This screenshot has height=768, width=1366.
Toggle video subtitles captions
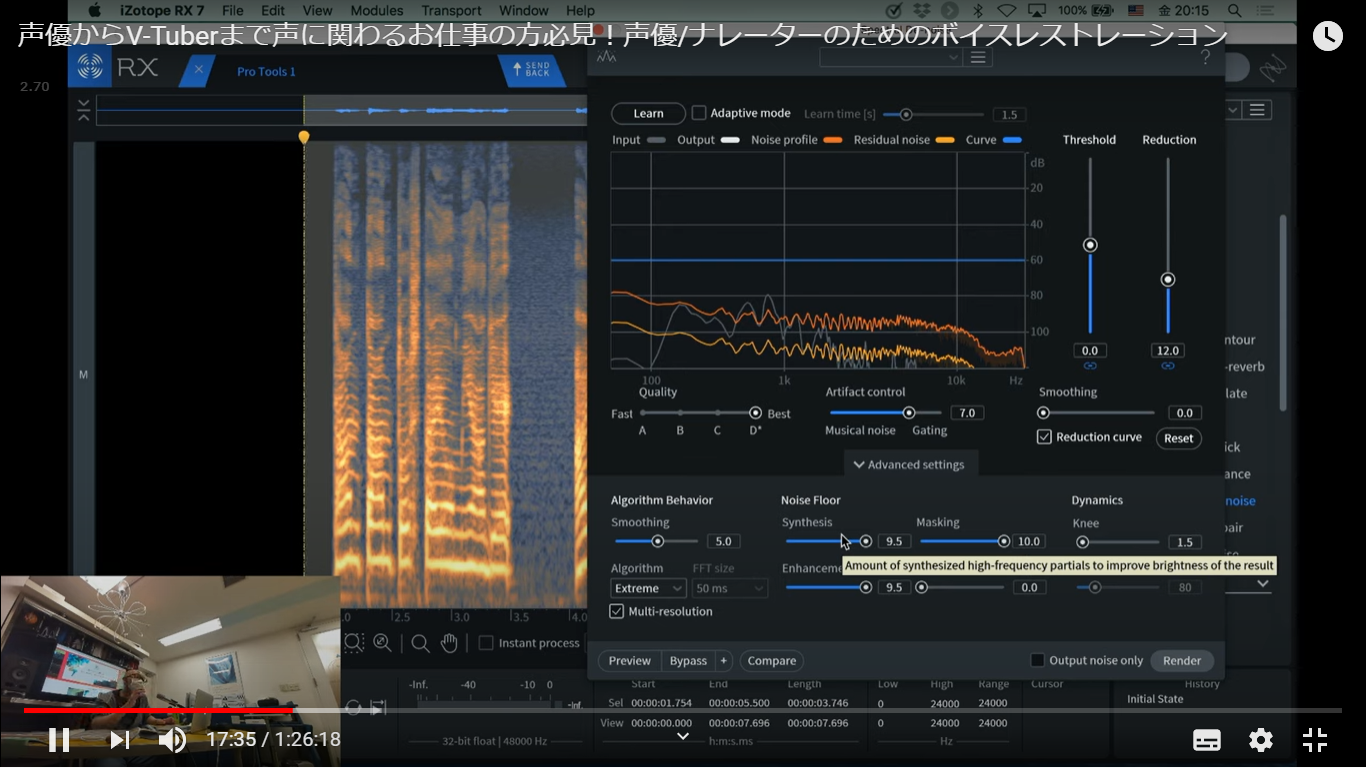(1207, 740)
